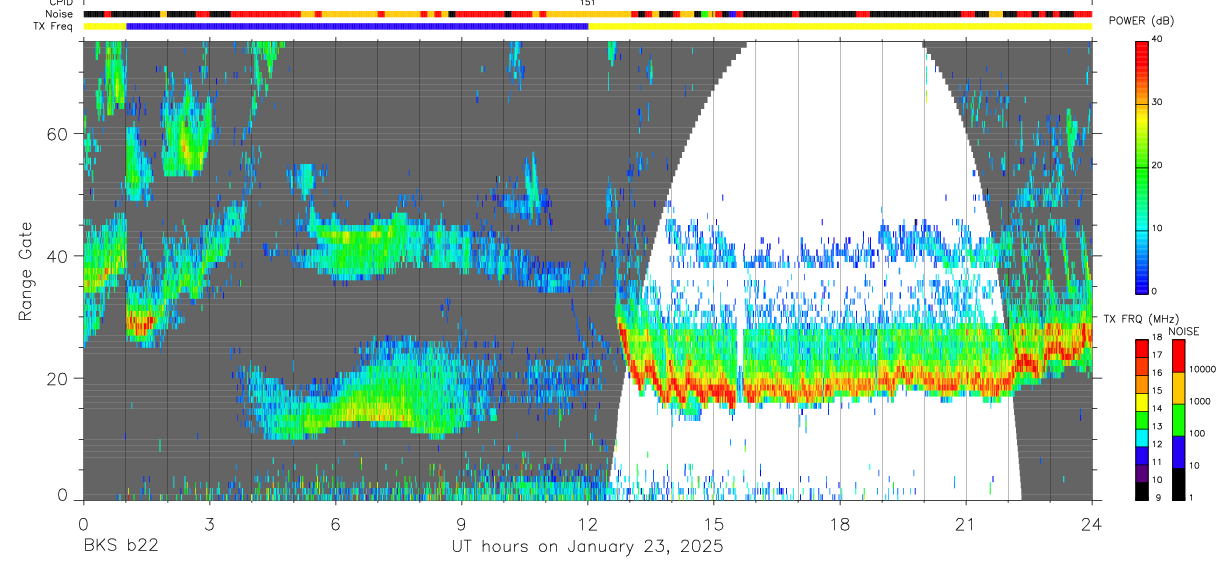
Task: Pick the green 100-1000 noise swatch
Action: [1177, 420]
